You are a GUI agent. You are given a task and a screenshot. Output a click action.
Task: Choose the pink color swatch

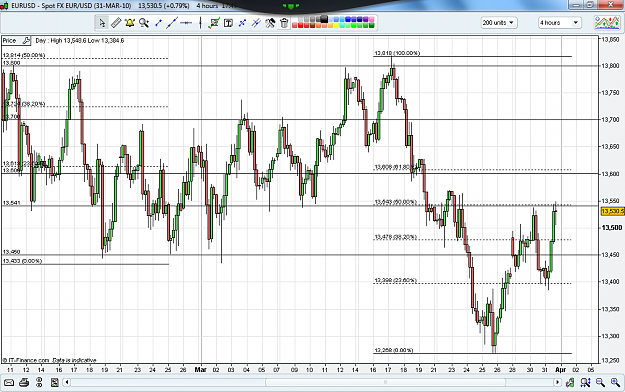click(371, 19)
